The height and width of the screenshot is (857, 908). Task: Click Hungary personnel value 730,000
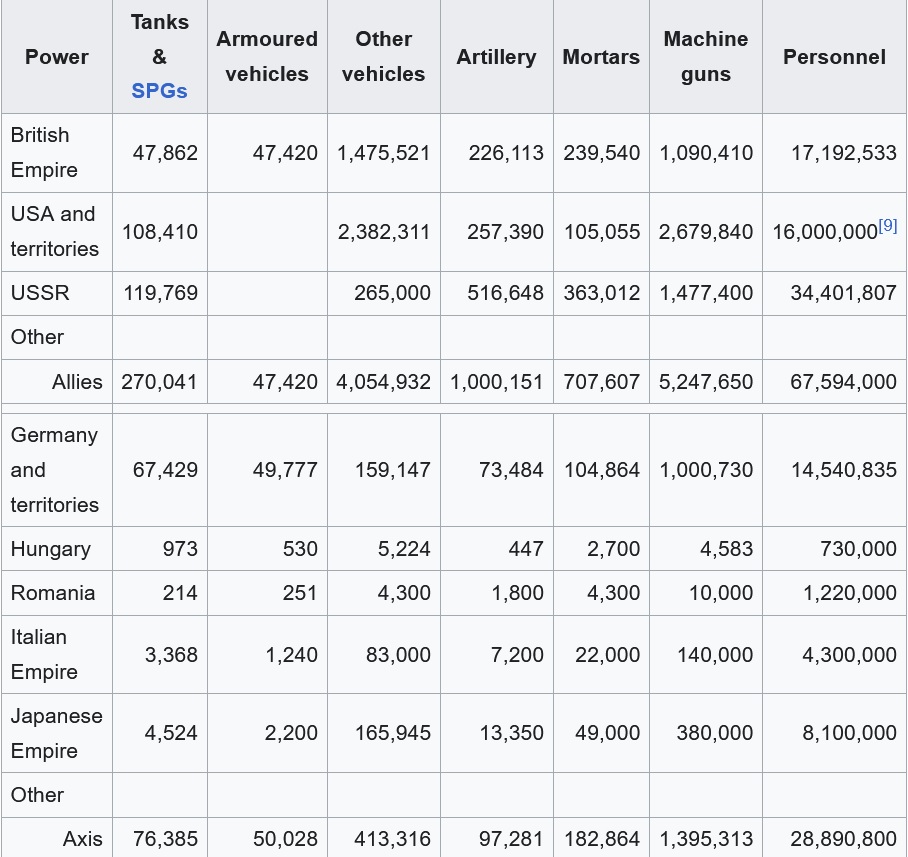(858, 549)
